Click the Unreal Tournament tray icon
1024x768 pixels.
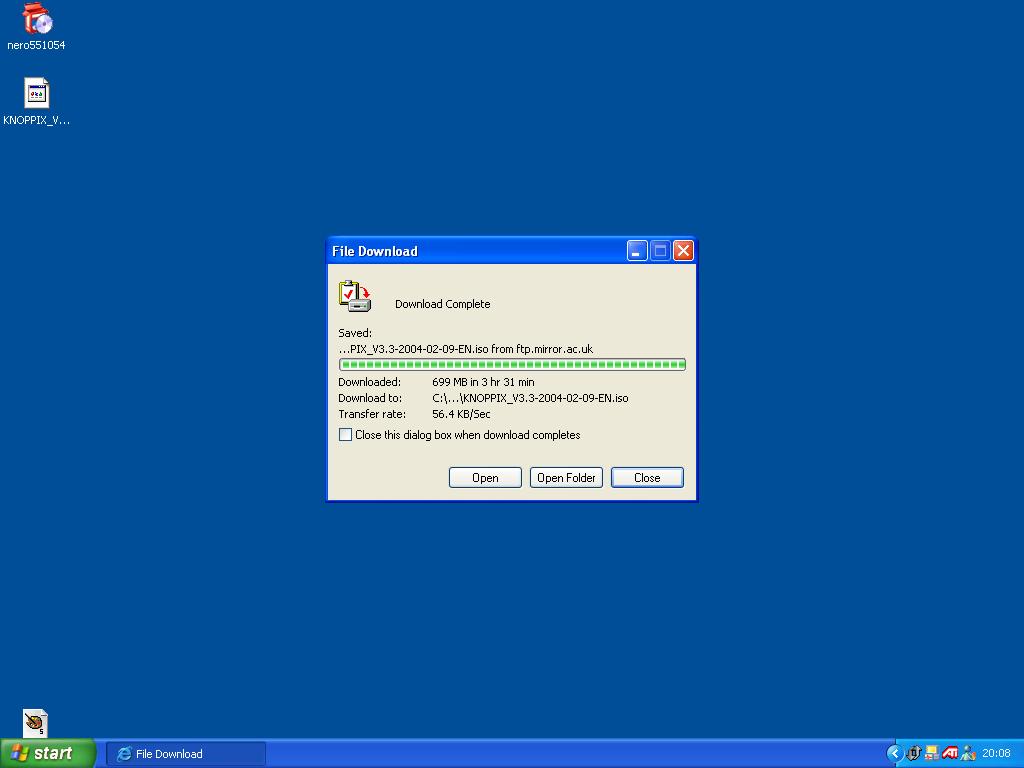coord(914,753)
